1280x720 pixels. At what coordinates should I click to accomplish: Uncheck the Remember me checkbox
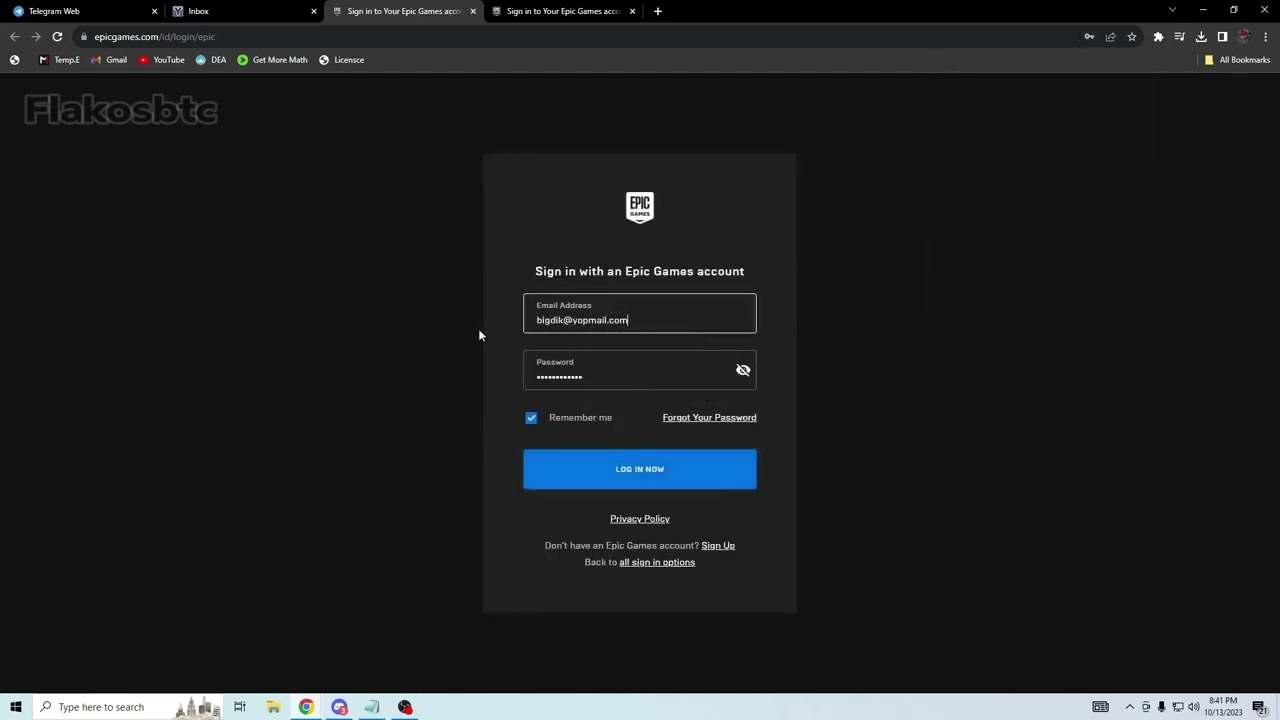(x=531, y=418)
